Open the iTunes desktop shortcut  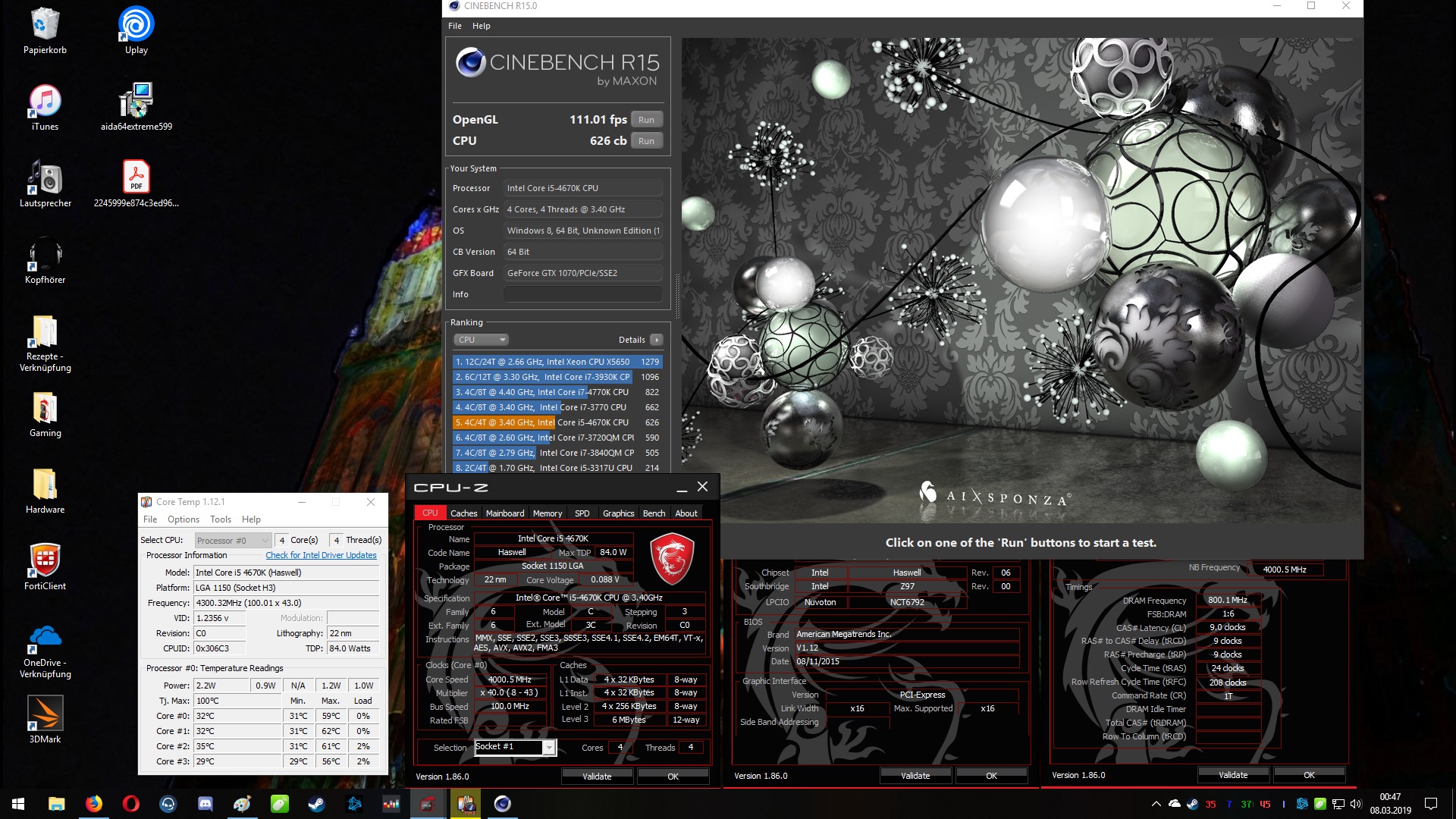(45, 108)
